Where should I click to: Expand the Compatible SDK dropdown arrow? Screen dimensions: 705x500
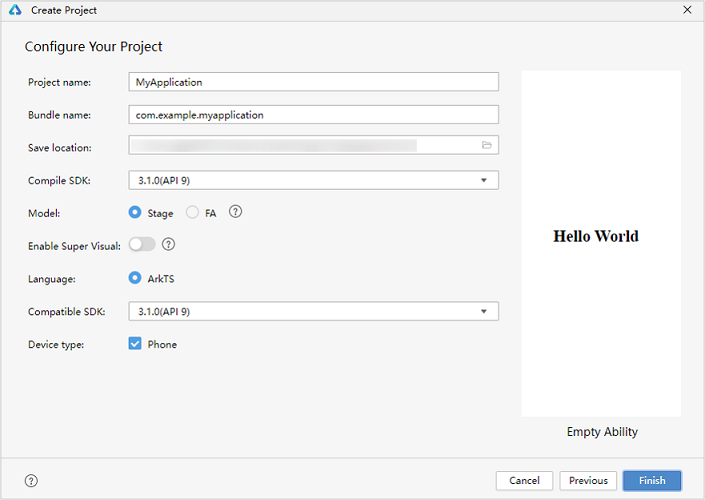[484, 311]
